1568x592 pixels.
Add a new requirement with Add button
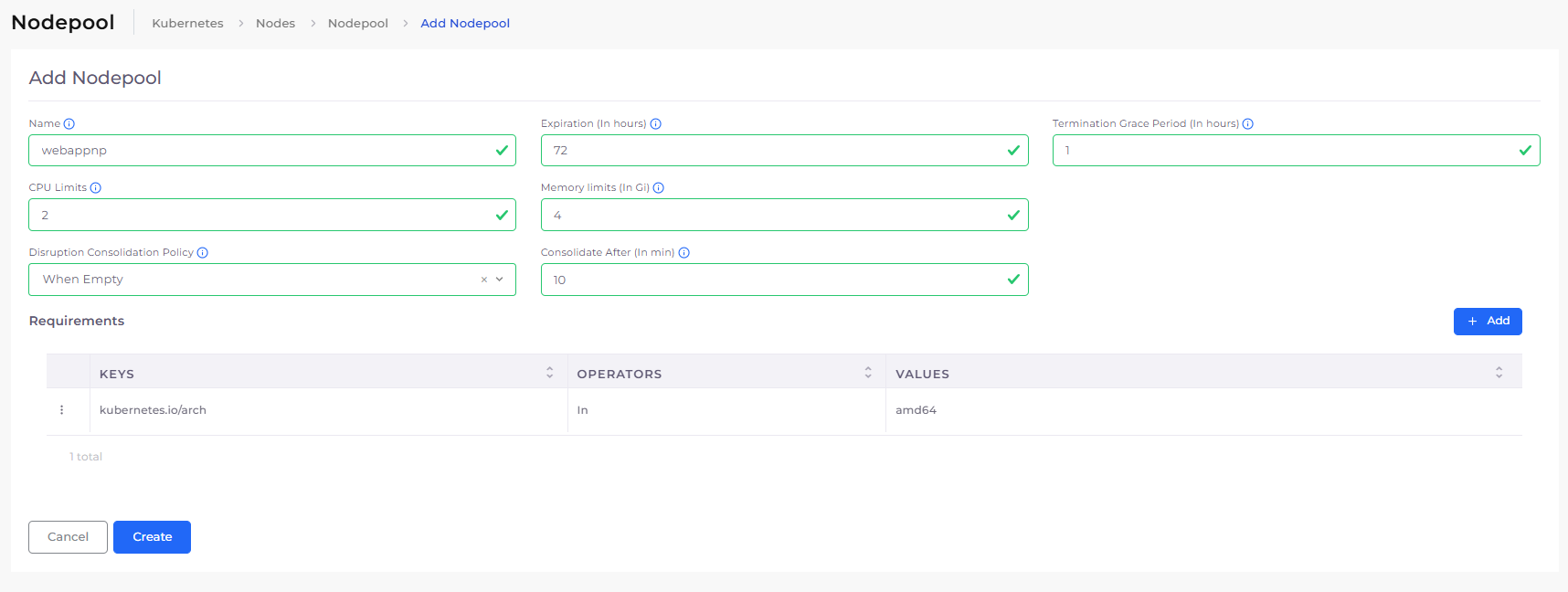coord(1487,322)
